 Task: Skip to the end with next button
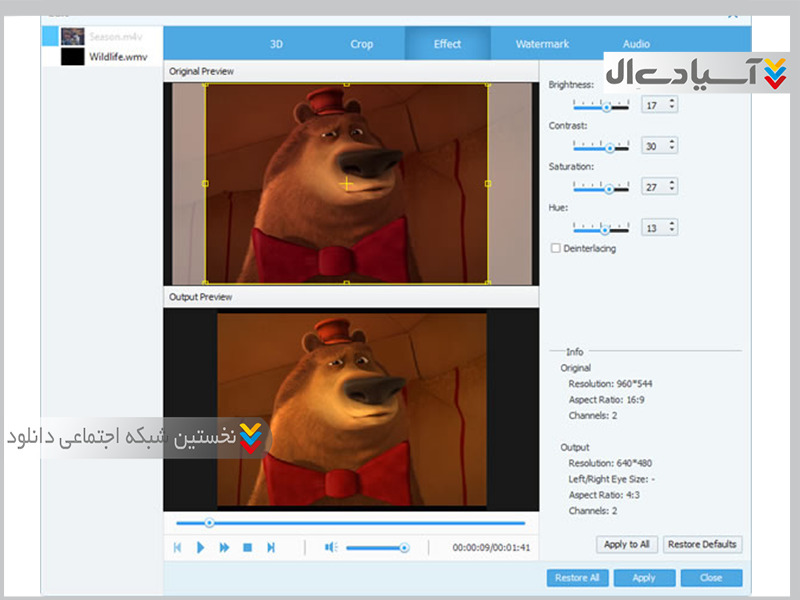point(271,548)
